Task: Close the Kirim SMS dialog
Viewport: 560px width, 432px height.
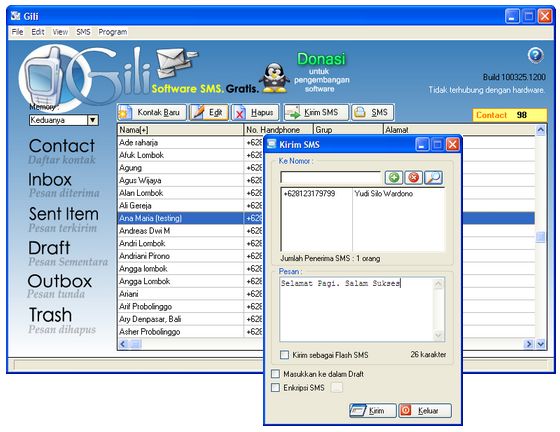Action: pyautogui.click(x=452, y=145)
